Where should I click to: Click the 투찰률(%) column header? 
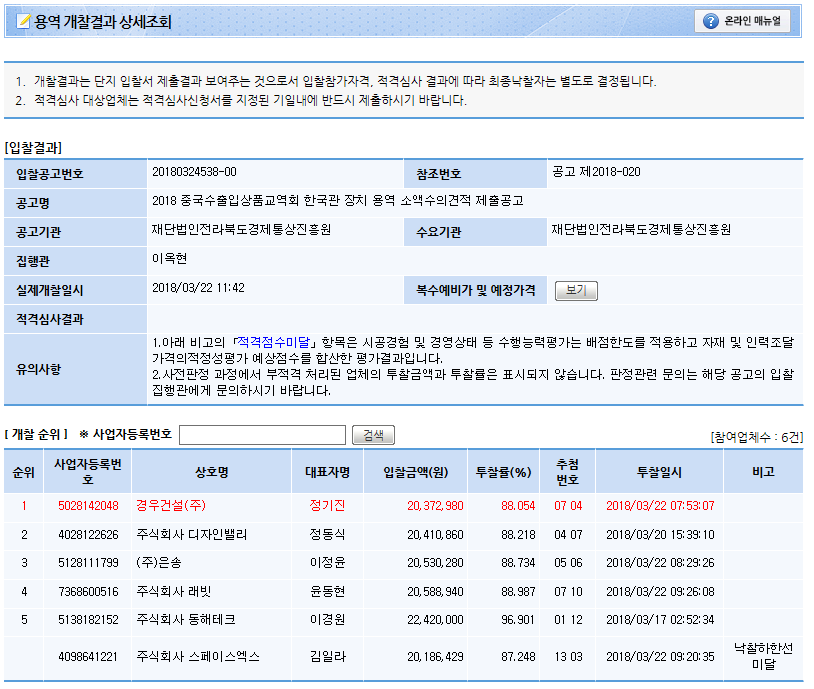click(503, 472)
